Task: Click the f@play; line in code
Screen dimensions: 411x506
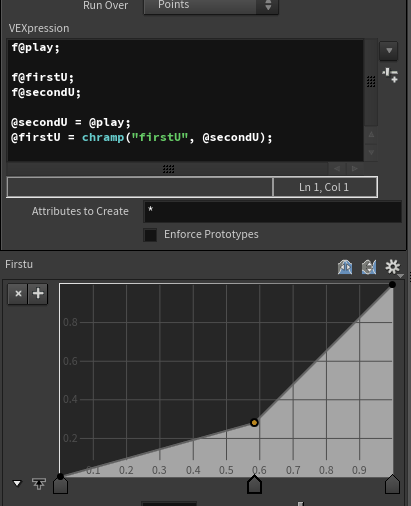Action: coord(36,47)
